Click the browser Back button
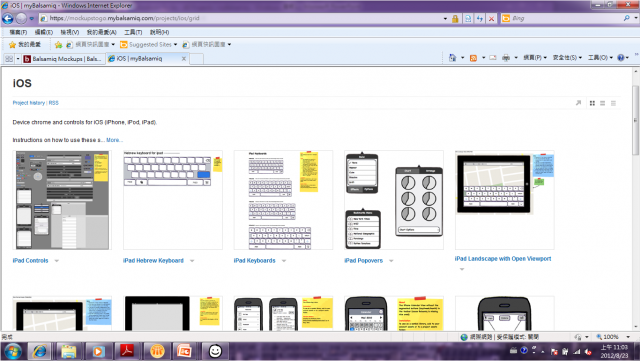640x361 pixels. click(8, 18)
